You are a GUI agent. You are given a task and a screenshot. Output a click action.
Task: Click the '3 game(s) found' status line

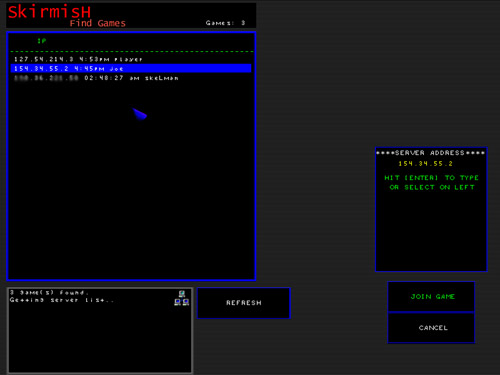click(49, 293)
